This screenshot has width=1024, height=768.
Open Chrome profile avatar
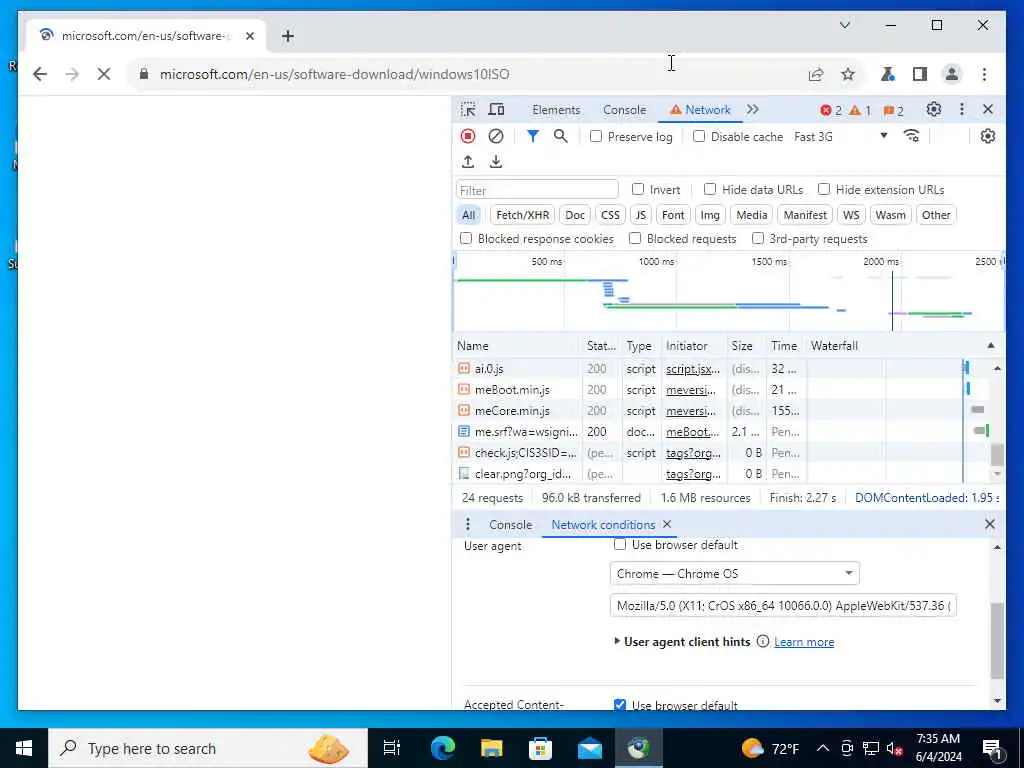[952, 74]
